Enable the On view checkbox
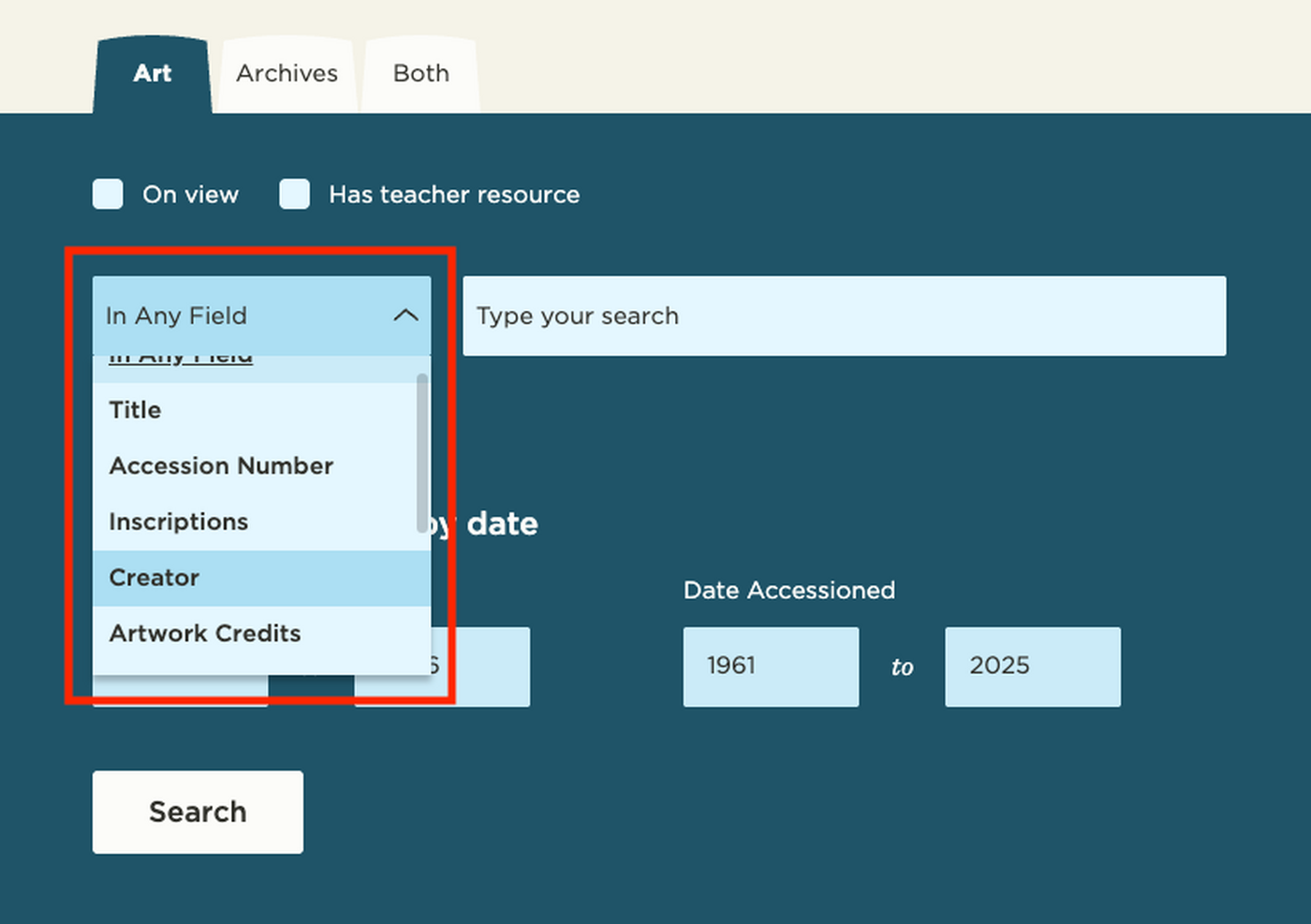 (x=107, y=194)
